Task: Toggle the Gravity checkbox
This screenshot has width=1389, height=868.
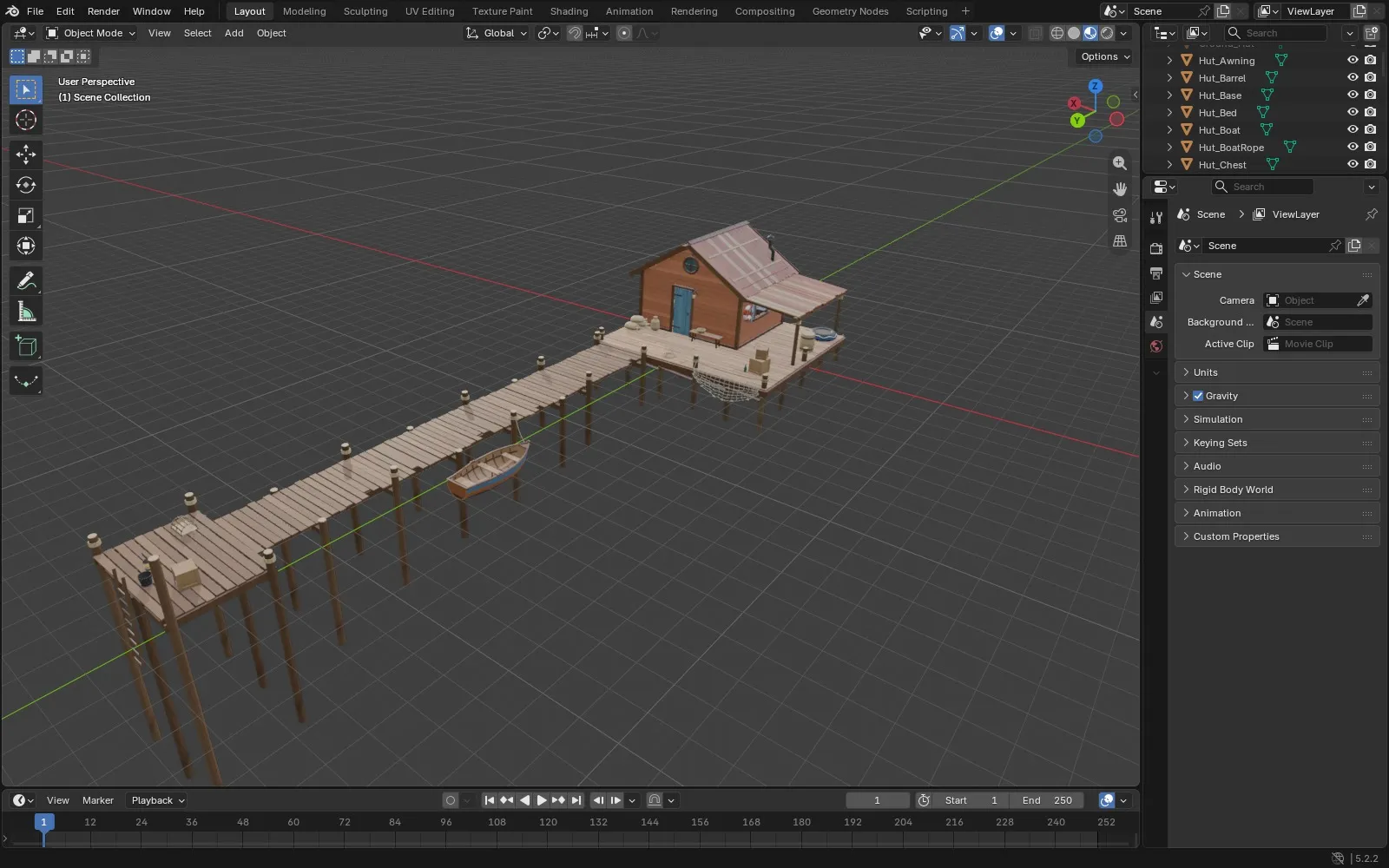Action: point(1198,396)
